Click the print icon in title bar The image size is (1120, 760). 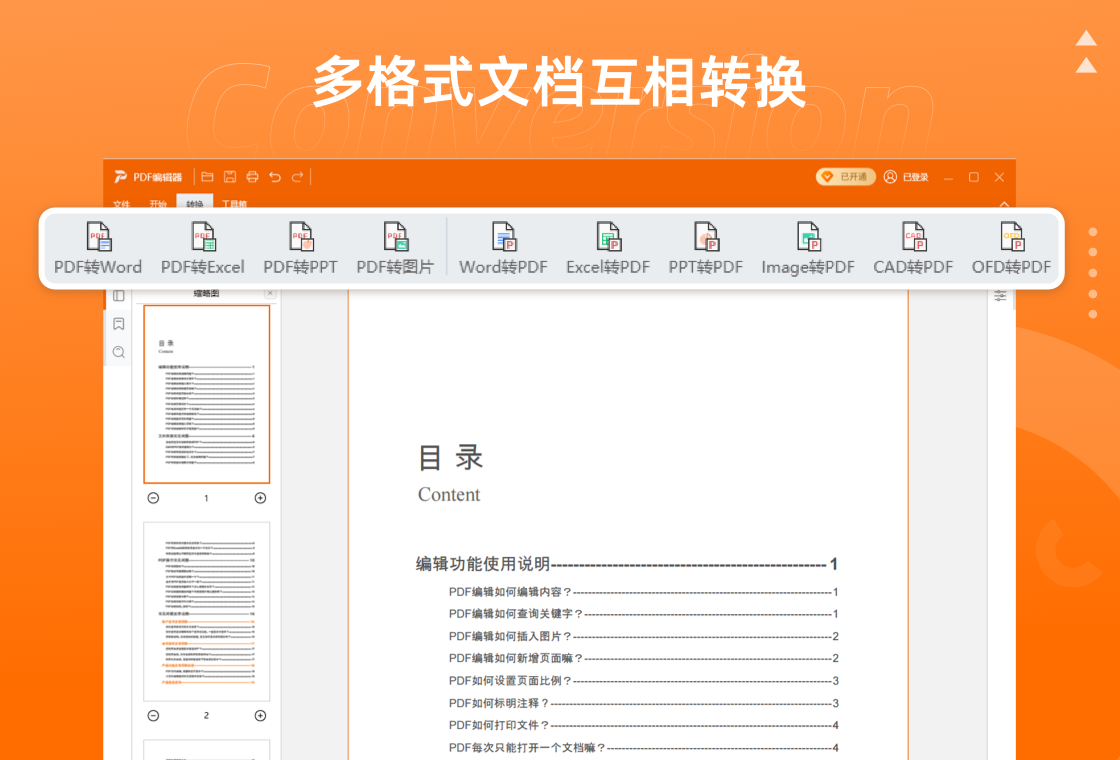(x=252, y=177)
